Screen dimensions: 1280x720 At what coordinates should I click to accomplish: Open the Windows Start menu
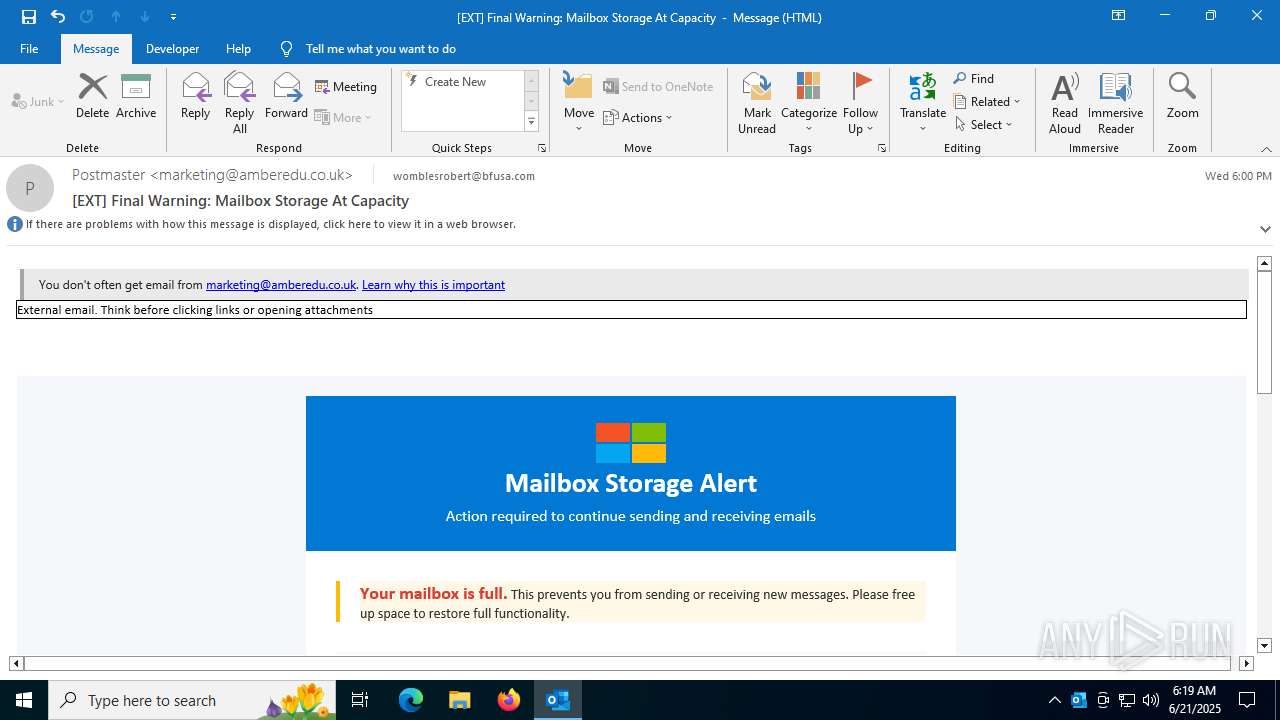pyautogui.click(x=24, y=700)
